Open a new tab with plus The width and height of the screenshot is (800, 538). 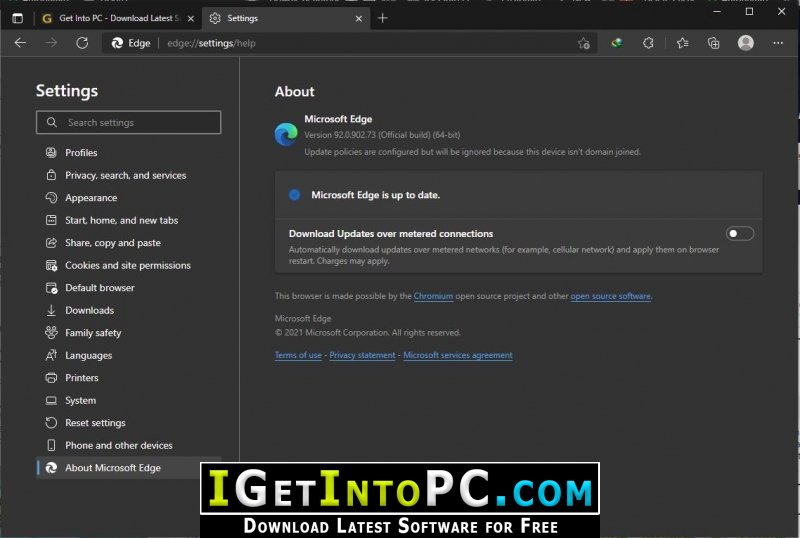(x=383, y=18)
